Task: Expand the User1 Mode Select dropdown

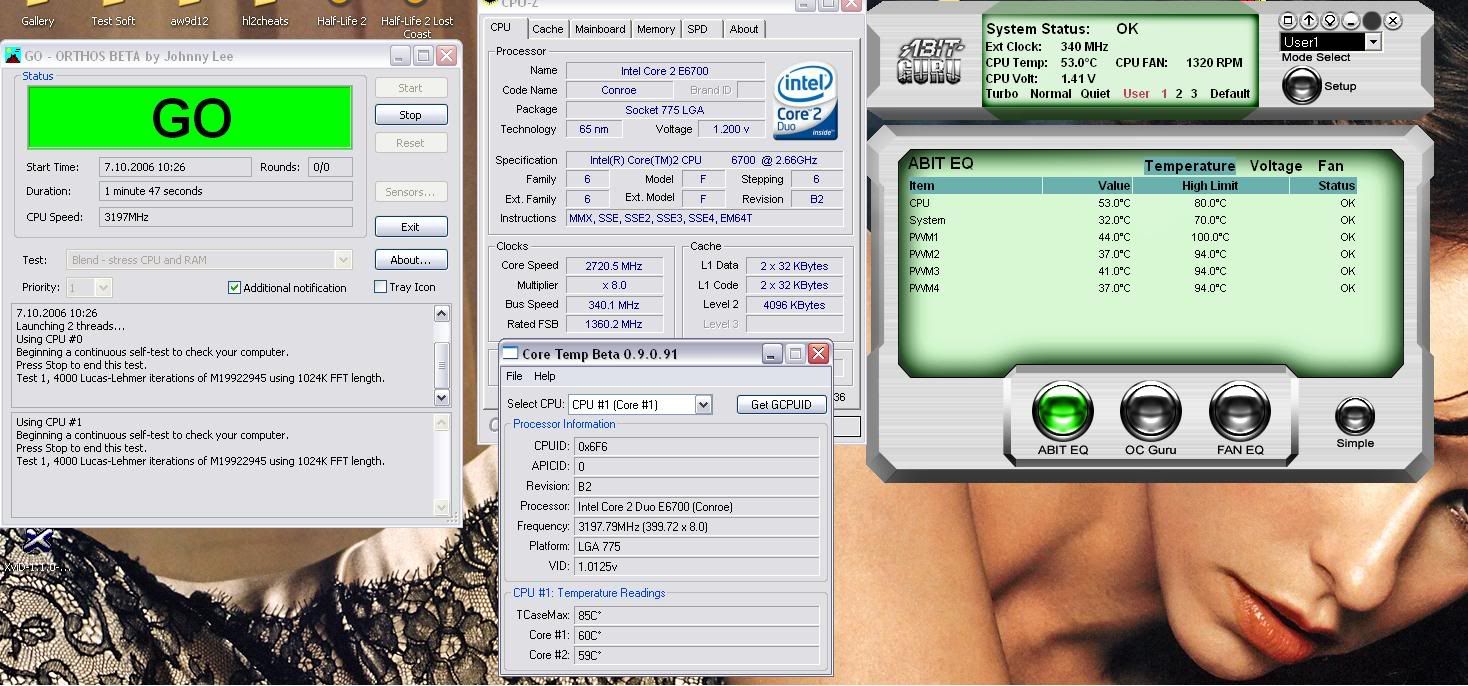Action: click(x=1373, y=42)
